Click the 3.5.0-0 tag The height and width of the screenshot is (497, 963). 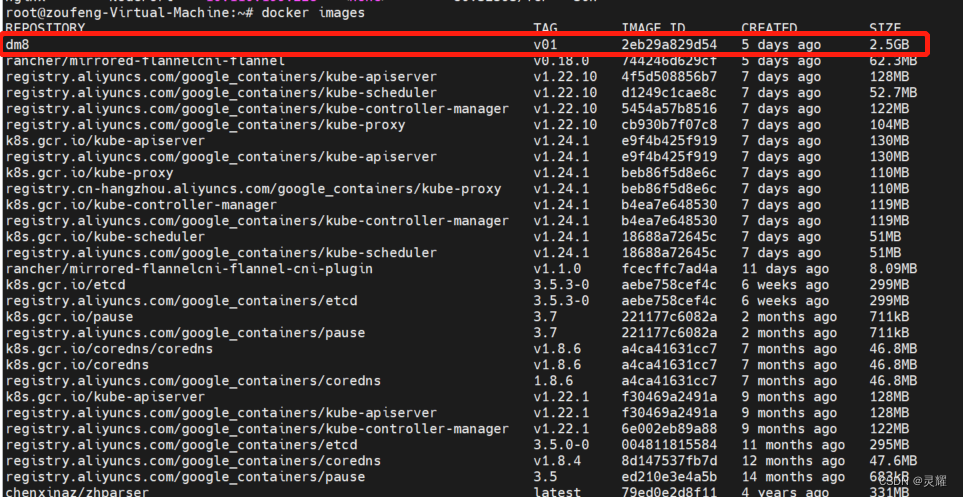click(x=561, y=444)
